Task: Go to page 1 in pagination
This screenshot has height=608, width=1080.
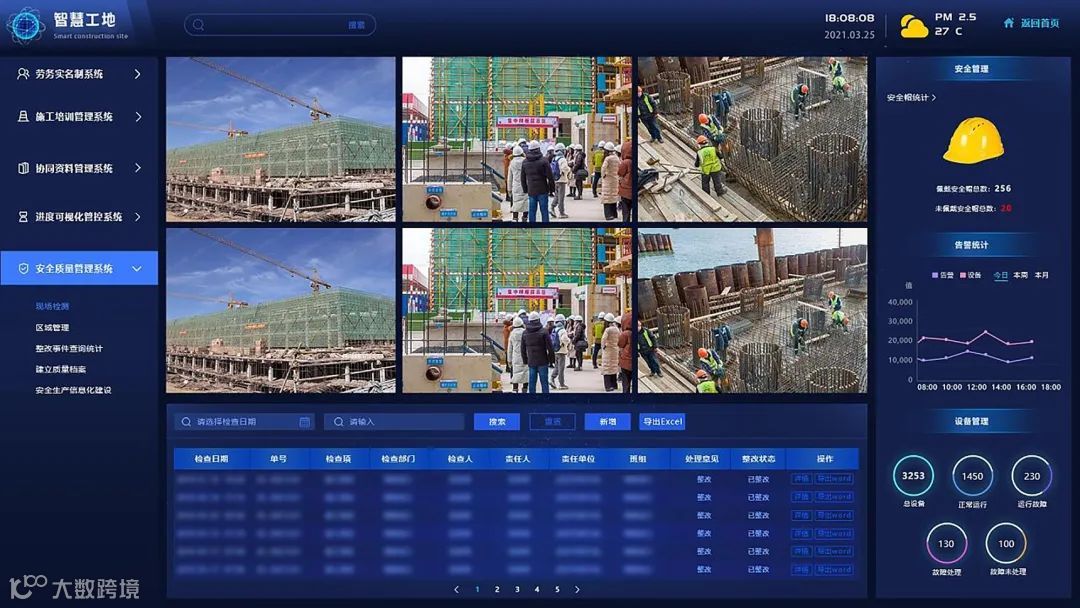Action: 477,589
